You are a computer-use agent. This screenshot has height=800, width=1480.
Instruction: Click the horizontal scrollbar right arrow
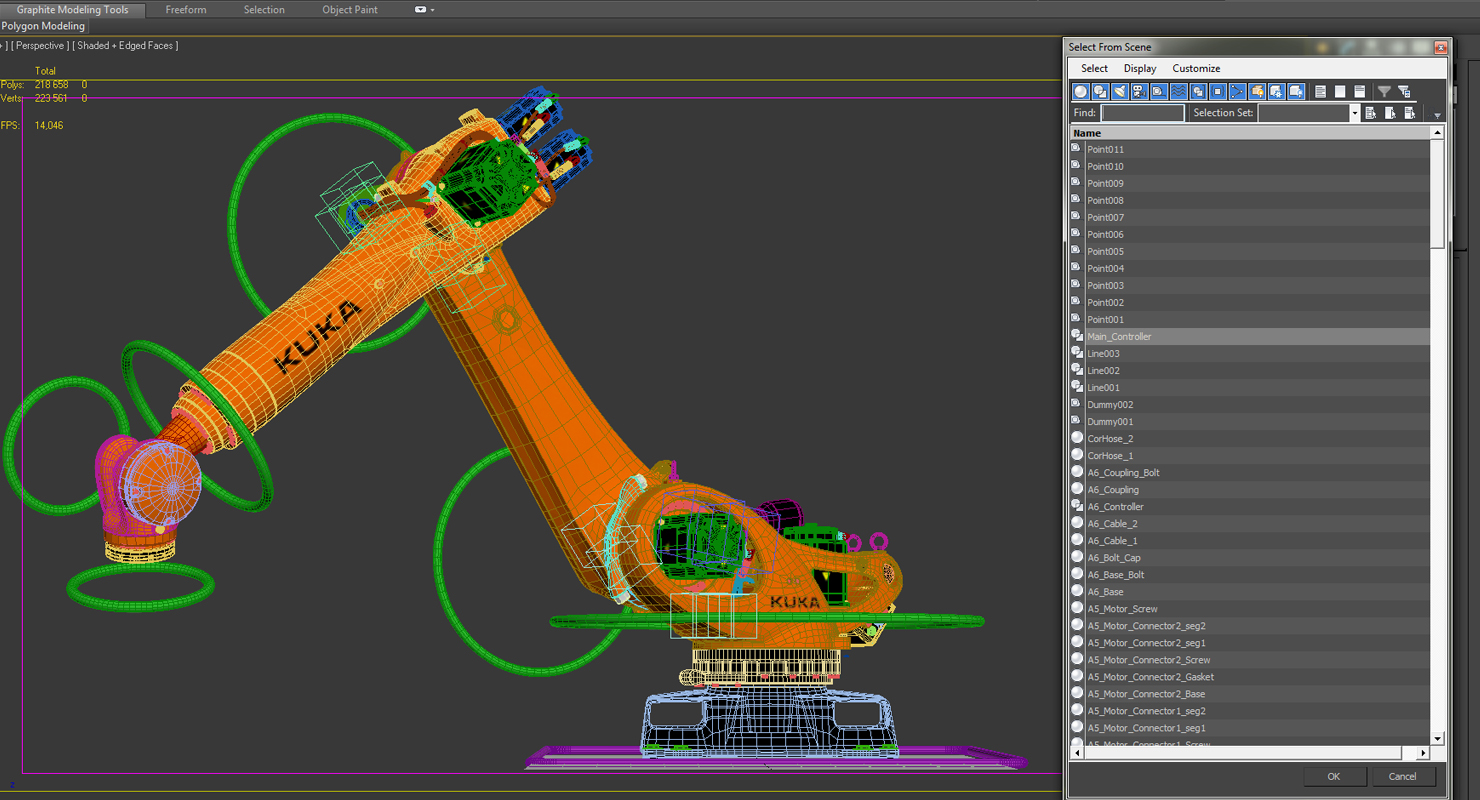[x=1423, y=752]
